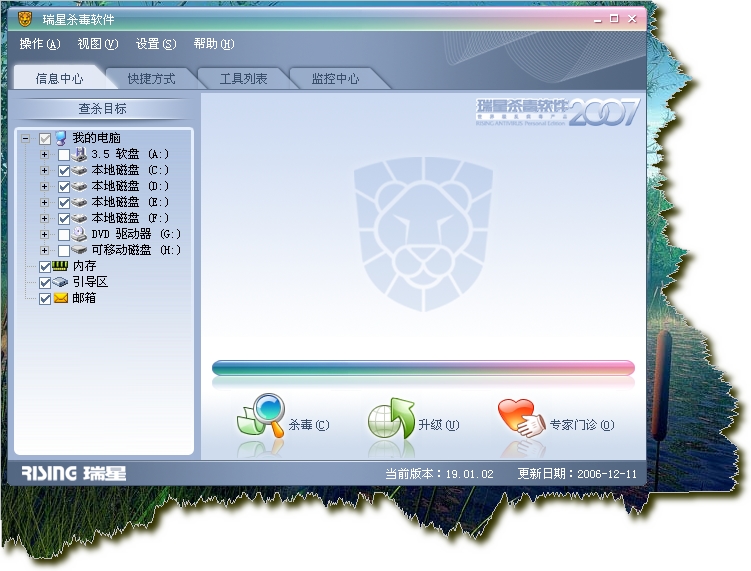
Task: Click the local disk E: drive icon
Action: point(79,202)
